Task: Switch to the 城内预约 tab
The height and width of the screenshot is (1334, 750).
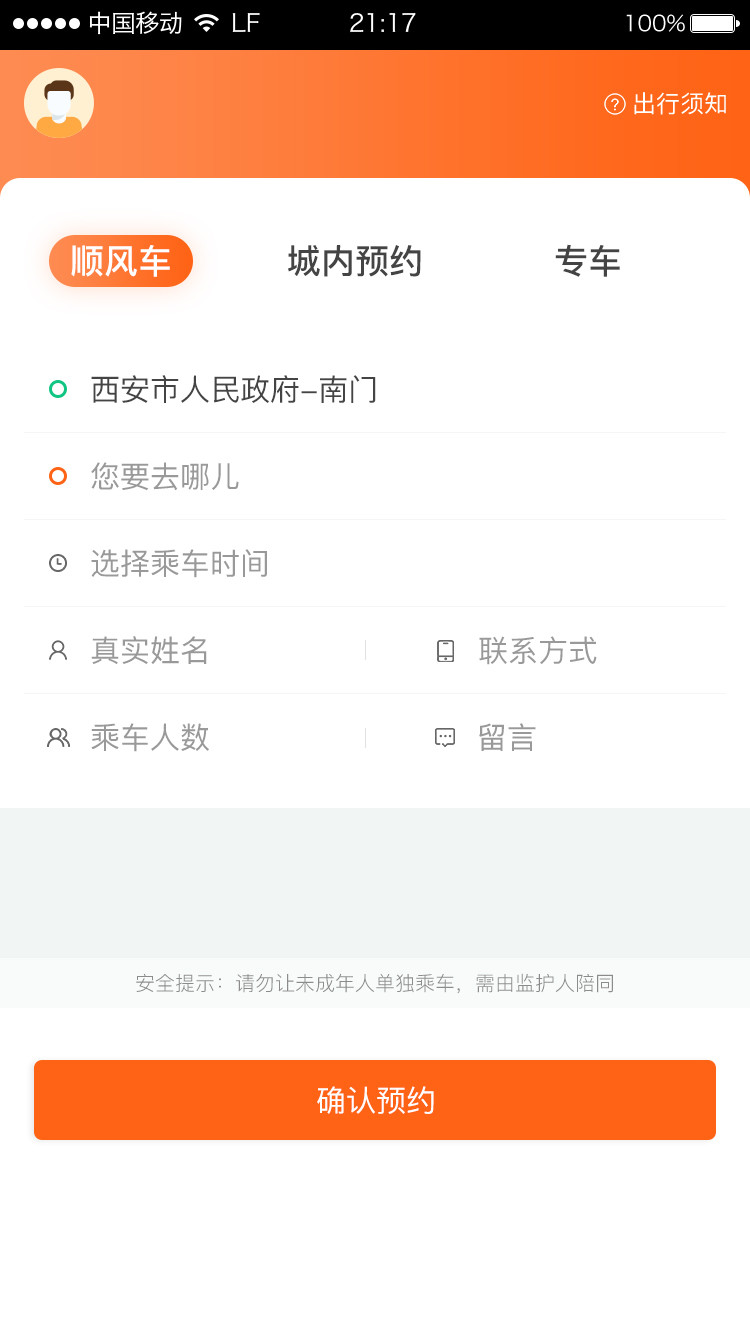Action: pos(354,261)
